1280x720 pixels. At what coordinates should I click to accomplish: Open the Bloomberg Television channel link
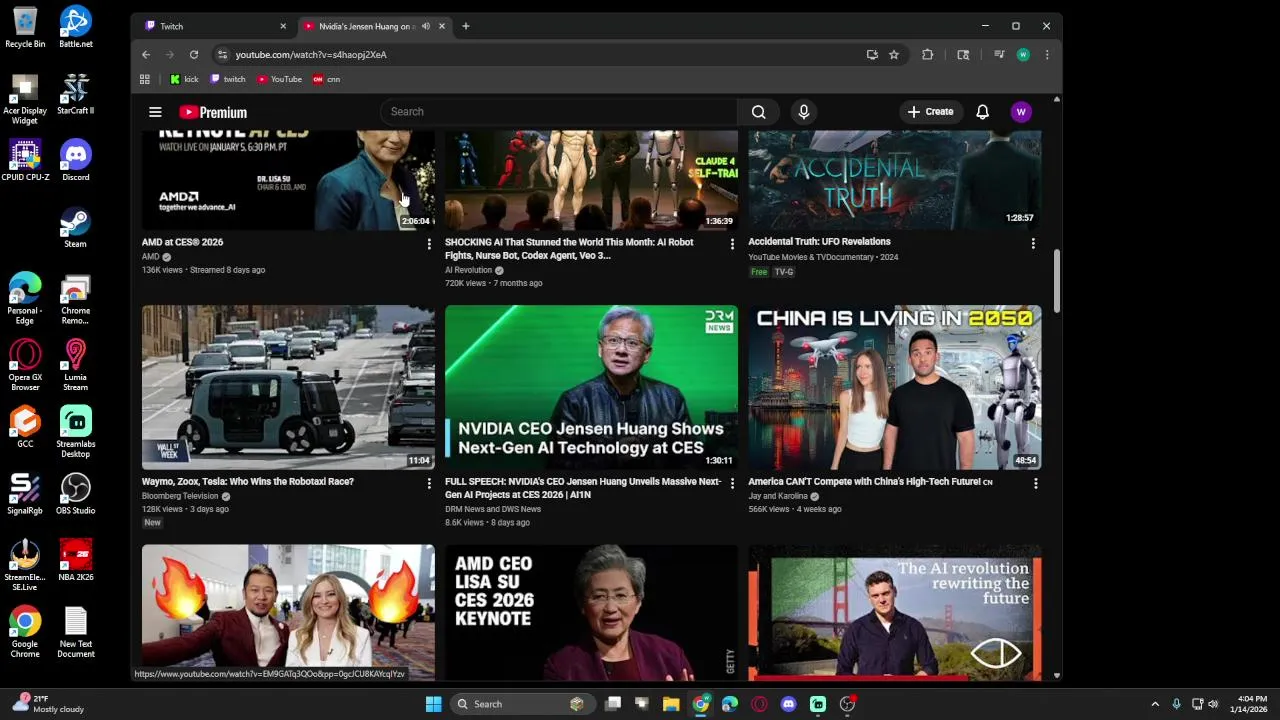coord(180,496)
